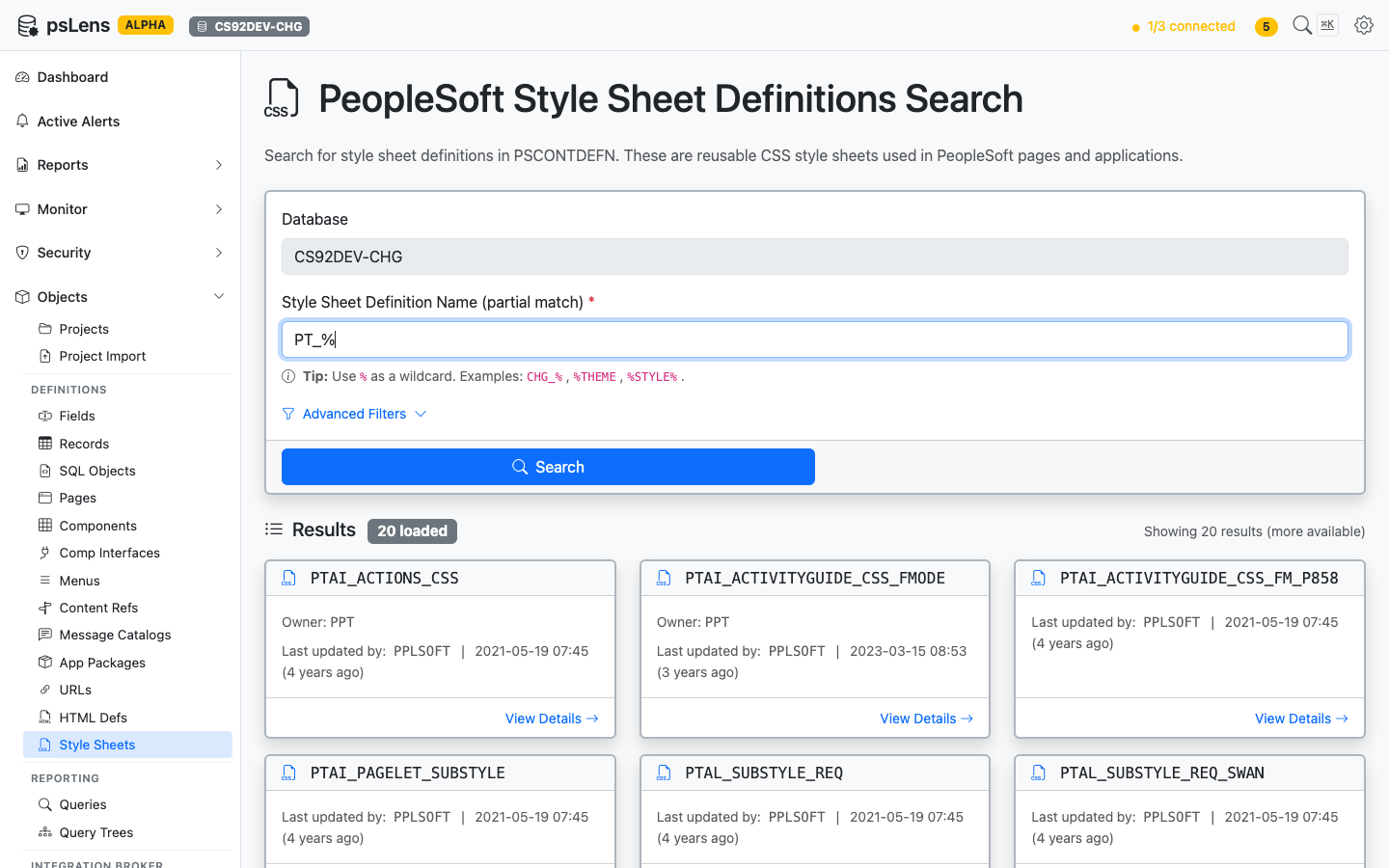View Details for PTAI_ACTIONS_CSS

552,719
